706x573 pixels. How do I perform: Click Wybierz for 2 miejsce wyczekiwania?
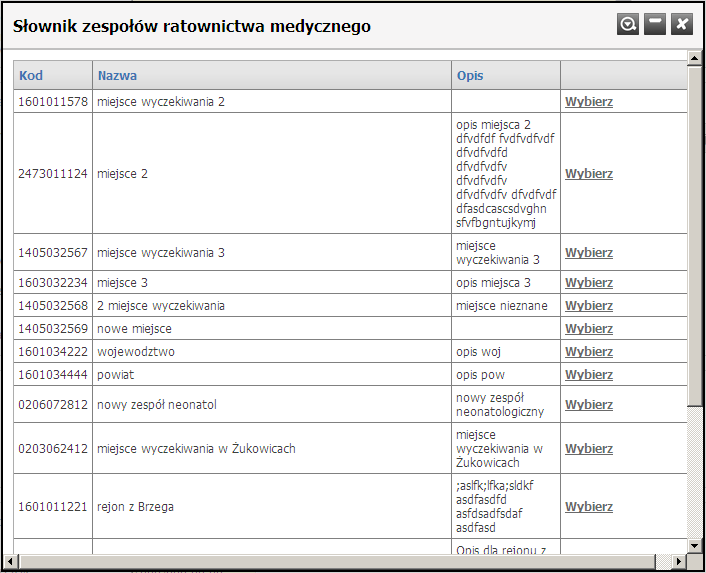coord(589,306)
